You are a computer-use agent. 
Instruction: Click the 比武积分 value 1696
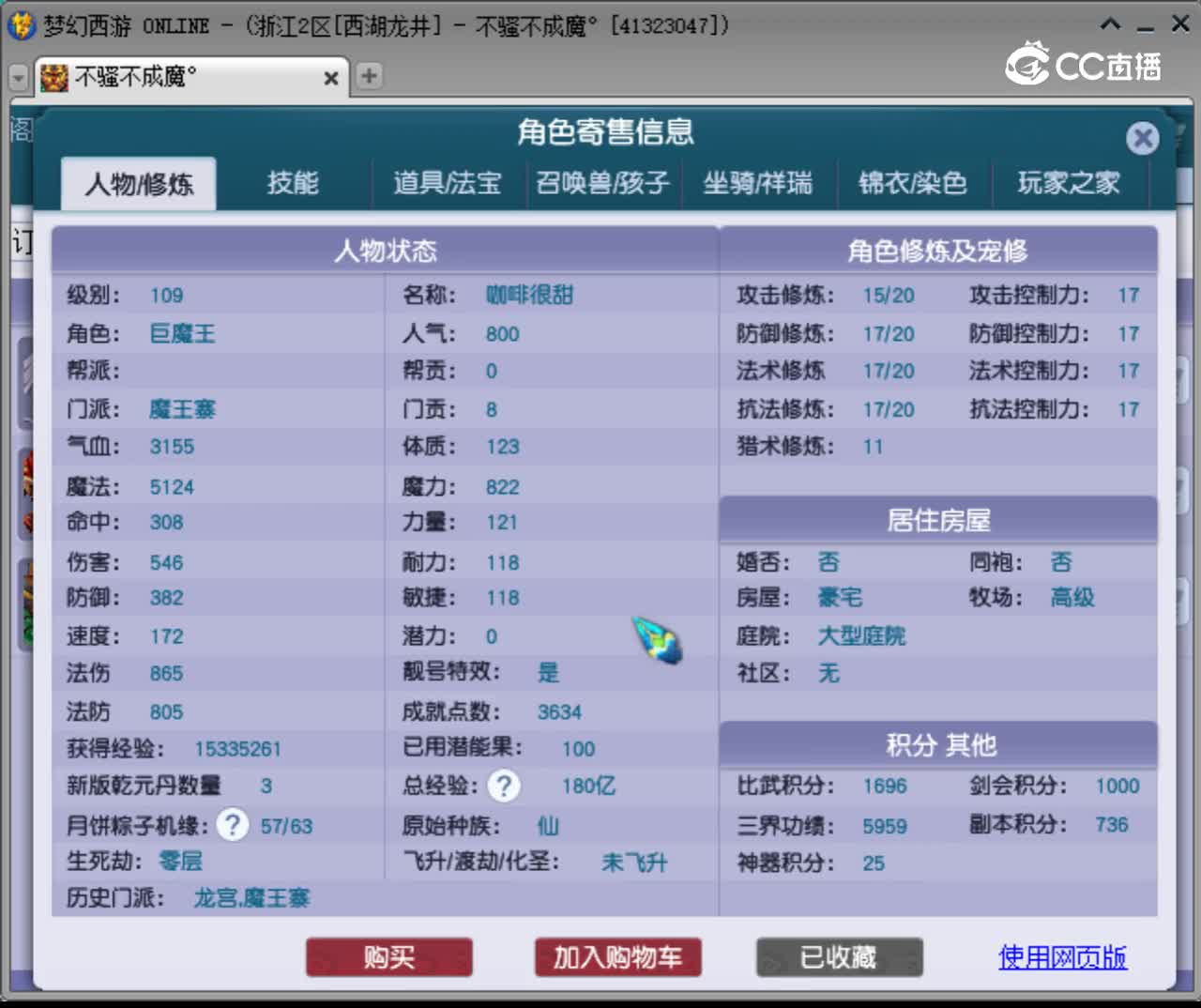coord(885,786)
